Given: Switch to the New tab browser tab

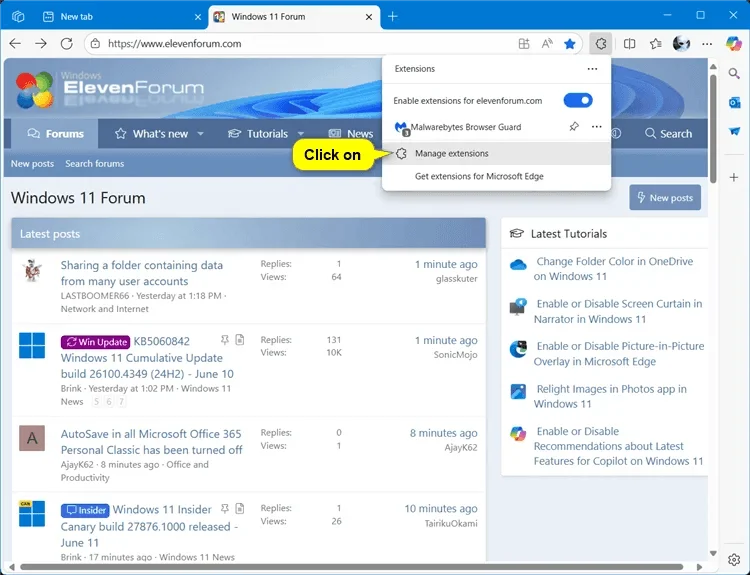Looking at the screenshot, I should [x=122, y=17].
